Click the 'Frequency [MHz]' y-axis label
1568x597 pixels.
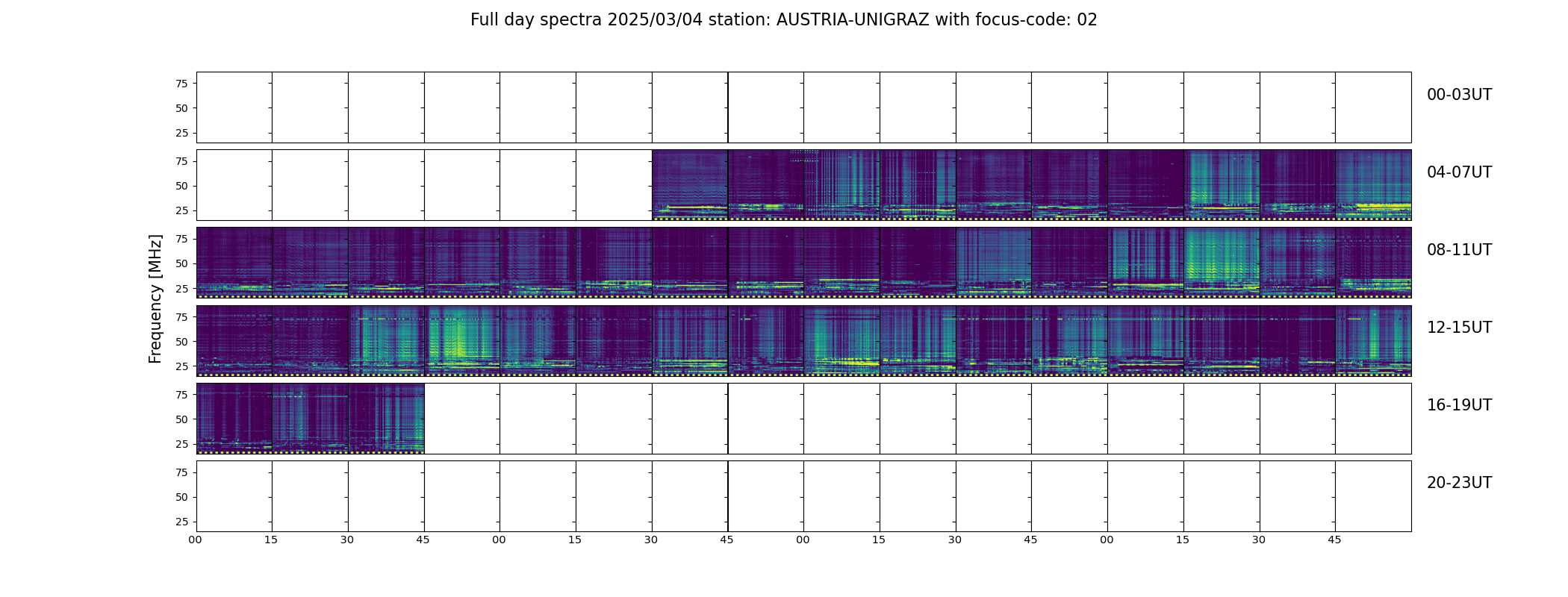click(x=155, y=298)
